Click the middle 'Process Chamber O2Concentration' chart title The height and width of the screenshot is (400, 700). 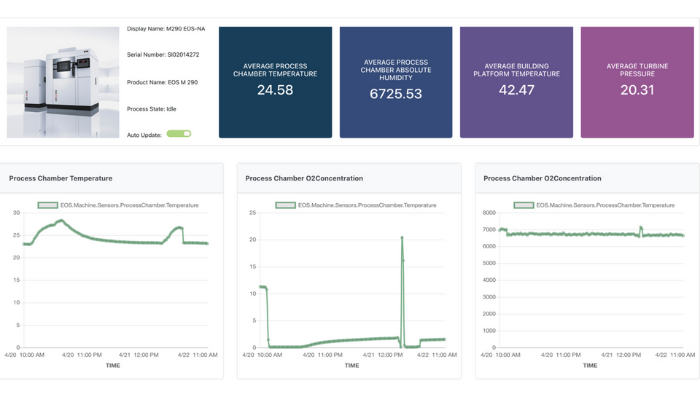click(304, 178)
